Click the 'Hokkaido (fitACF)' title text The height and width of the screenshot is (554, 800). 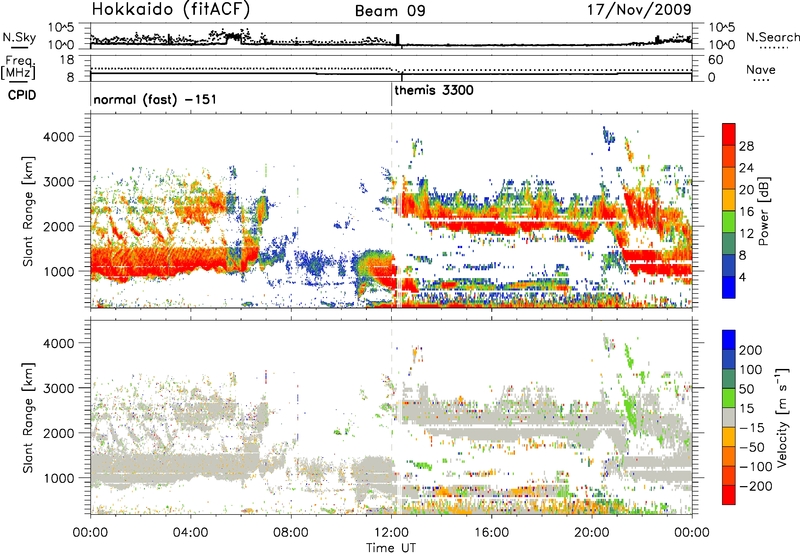coord(170,9)
